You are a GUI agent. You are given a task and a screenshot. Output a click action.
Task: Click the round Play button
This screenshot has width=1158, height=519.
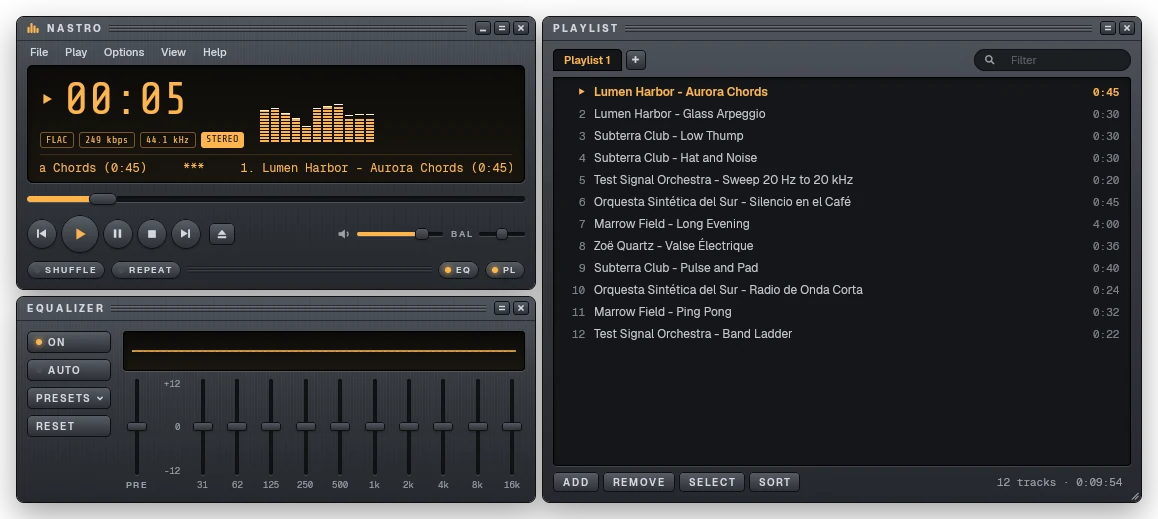click(80, 234)
